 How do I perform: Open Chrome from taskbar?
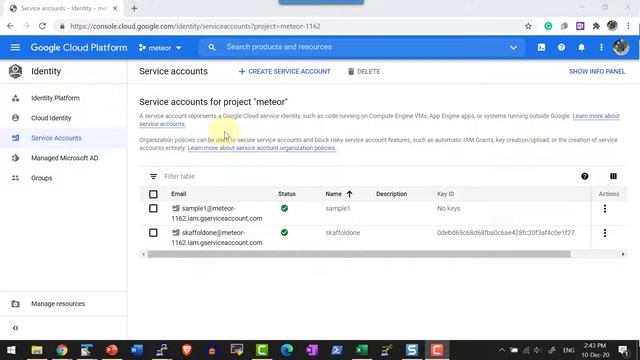click(x=62, y=350)
